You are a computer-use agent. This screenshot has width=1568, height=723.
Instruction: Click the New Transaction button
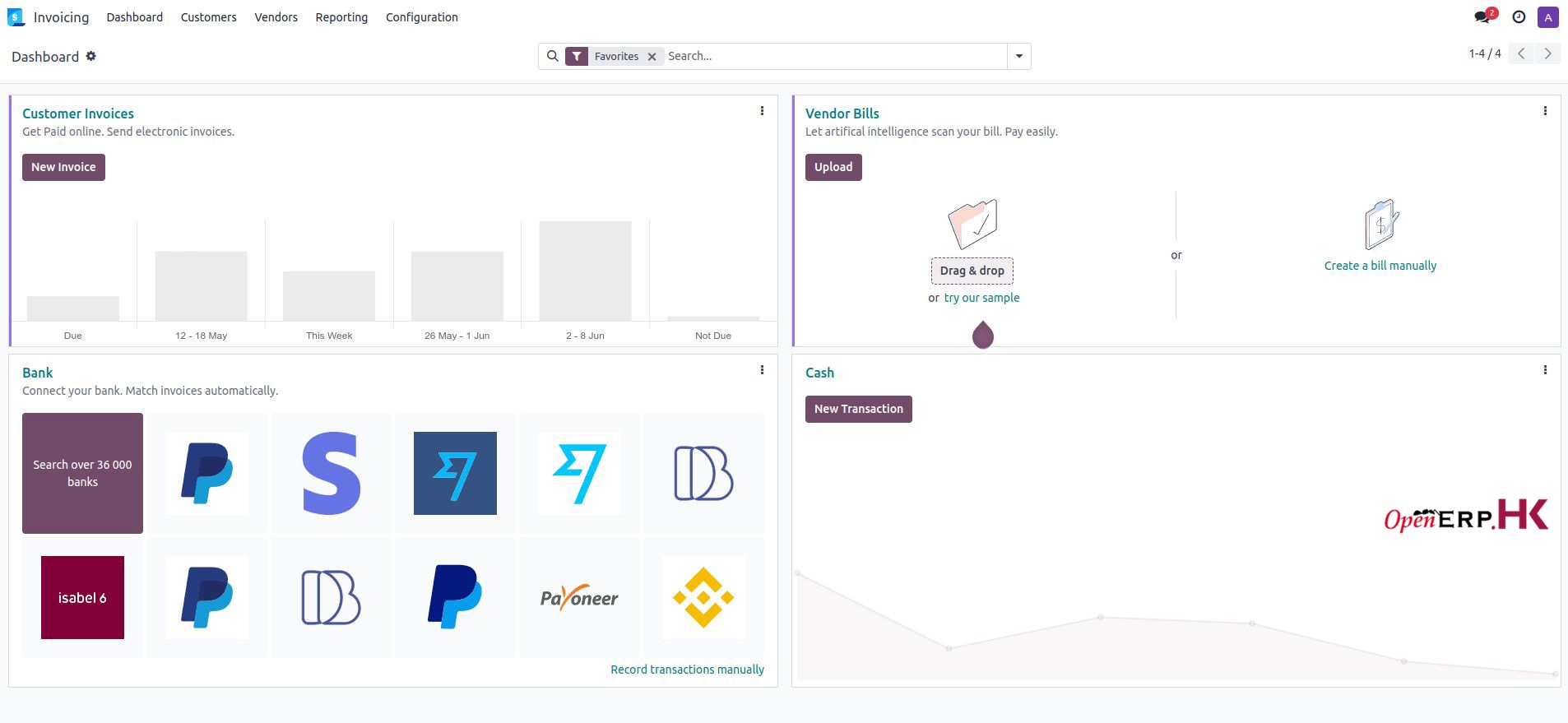pyautogui.click(x=859, y=409)
